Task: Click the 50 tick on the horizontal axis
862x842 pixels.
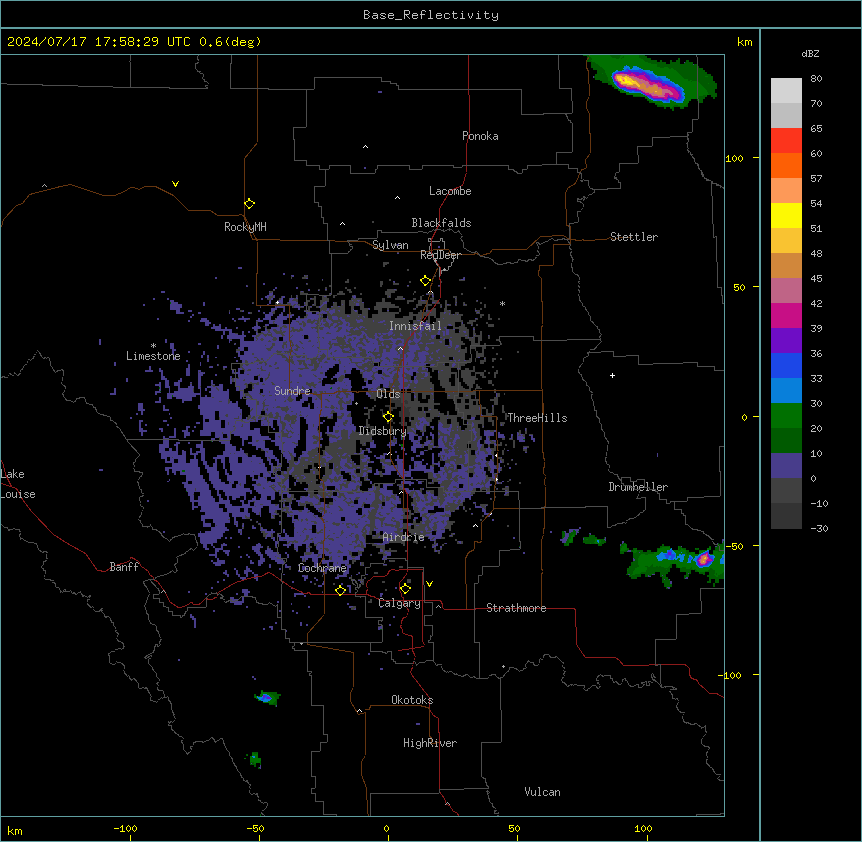Action: coord(515,829)
